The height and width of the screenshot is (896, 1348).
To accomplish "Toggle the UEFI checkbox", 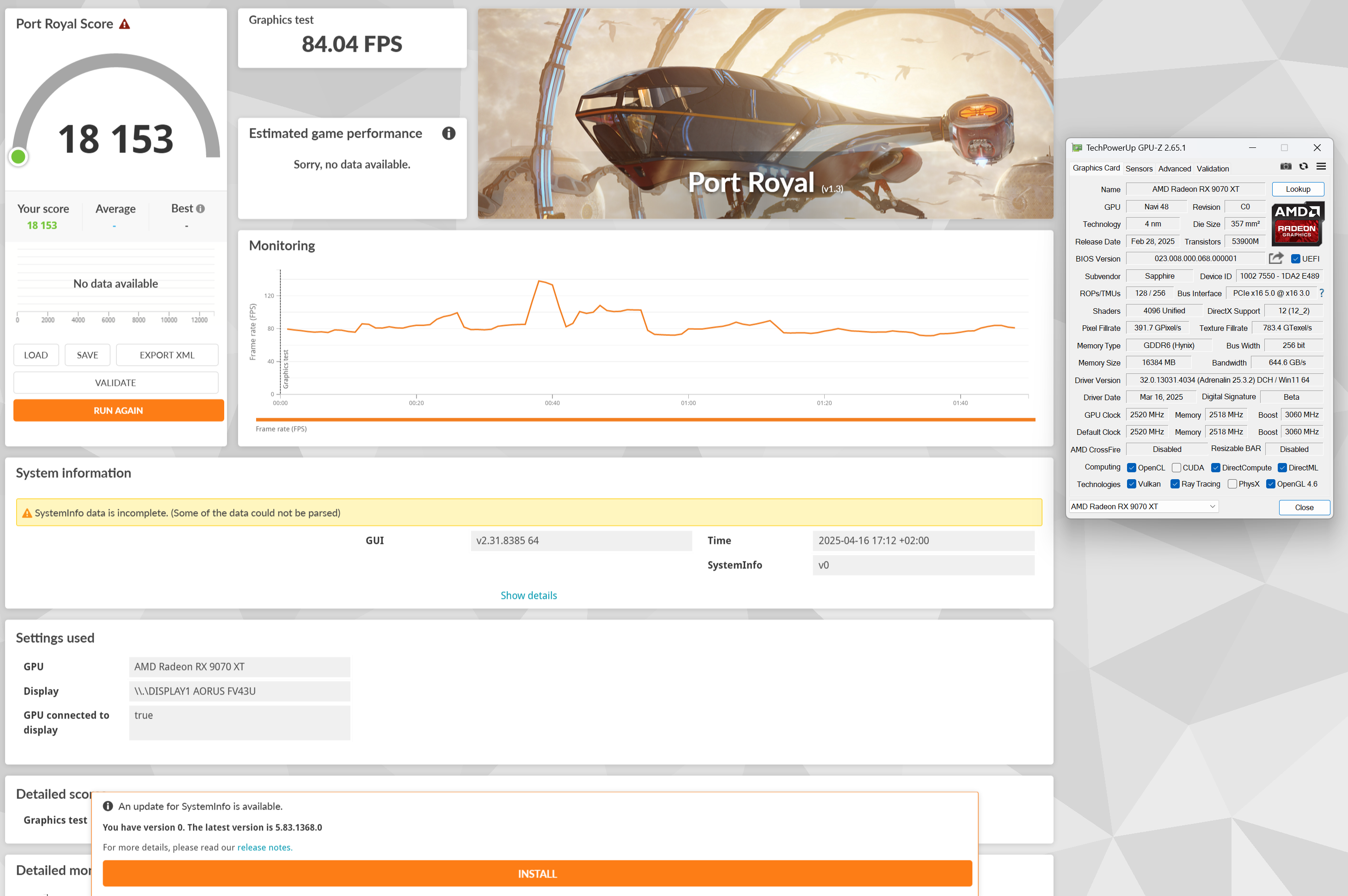I will 1296,259.
